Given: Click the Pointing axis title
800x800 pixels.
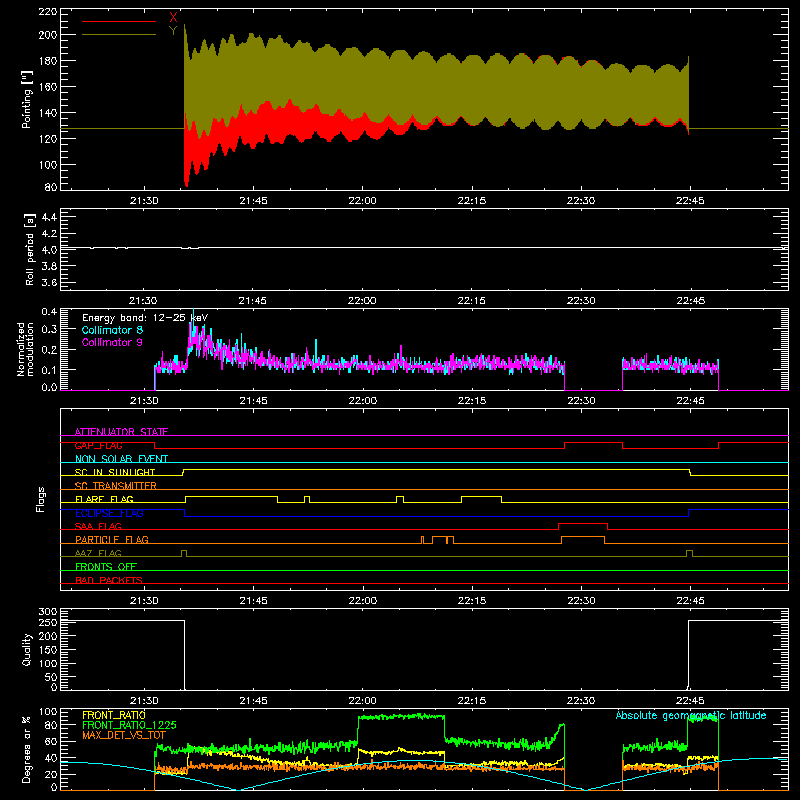Looking at the screenshot, I should tap(27, 99).
